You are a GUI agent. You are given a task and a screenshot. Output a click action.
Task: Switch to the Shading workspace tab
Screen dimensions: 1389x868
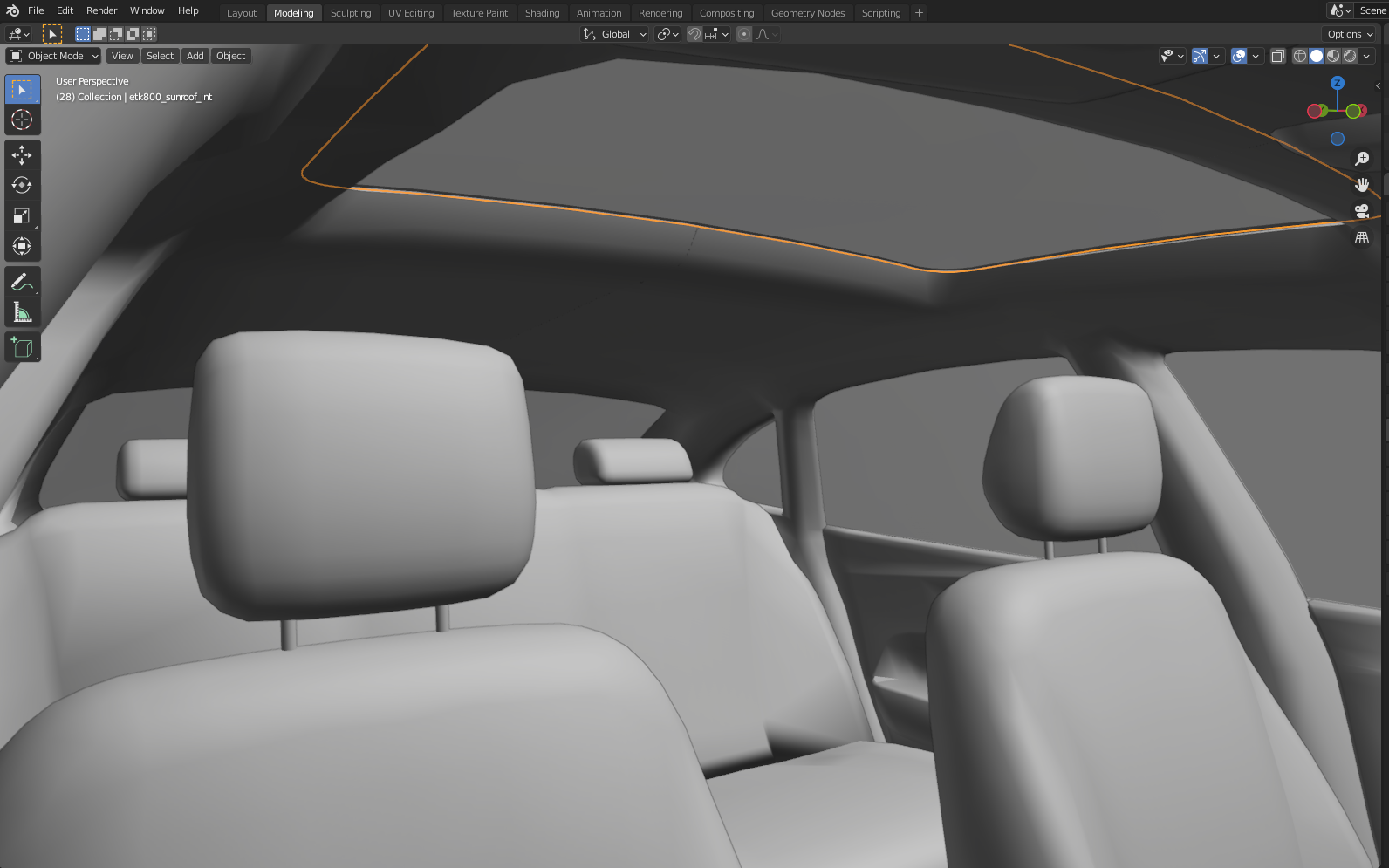542,13
